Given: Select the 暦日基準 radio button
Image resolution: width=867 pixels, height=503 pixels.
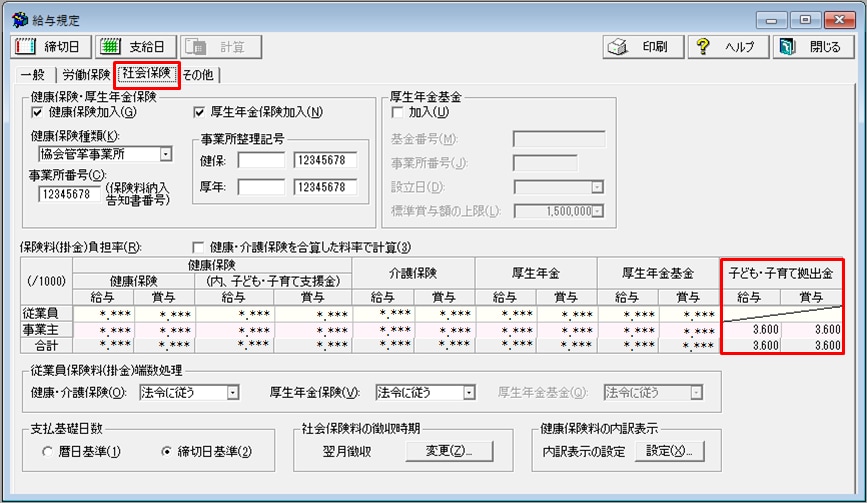Looking at the screenshot, I should [x=47, y=451].
